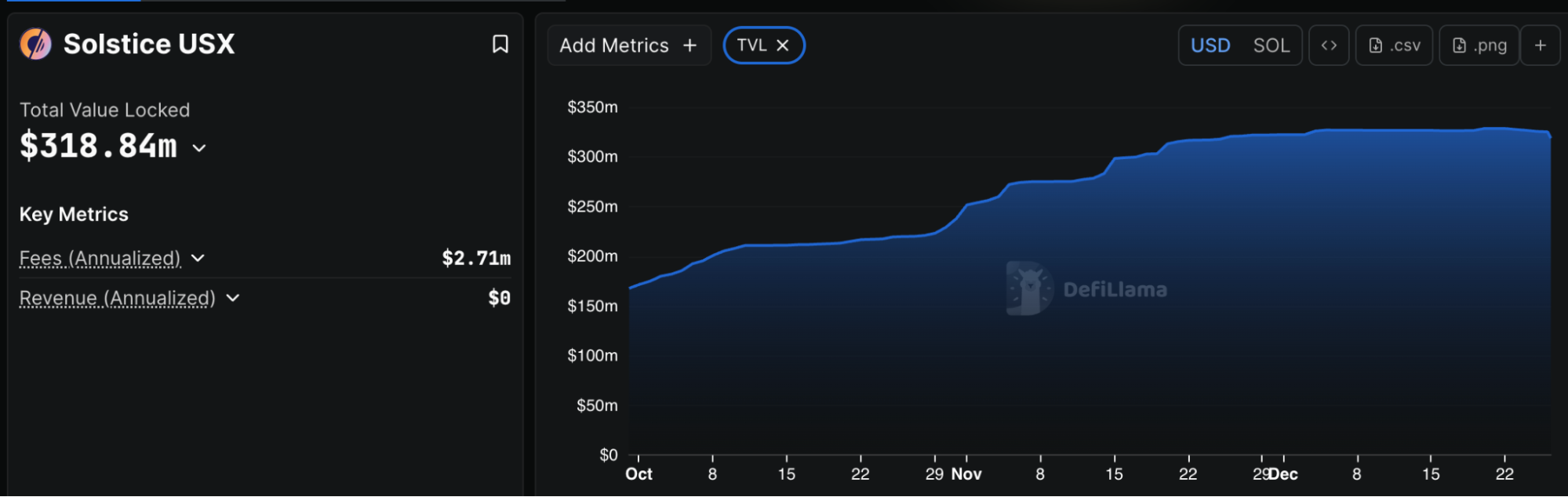Open the Add Metrics menu
This screenshot has width=1568, height=497.
point(628,45)
